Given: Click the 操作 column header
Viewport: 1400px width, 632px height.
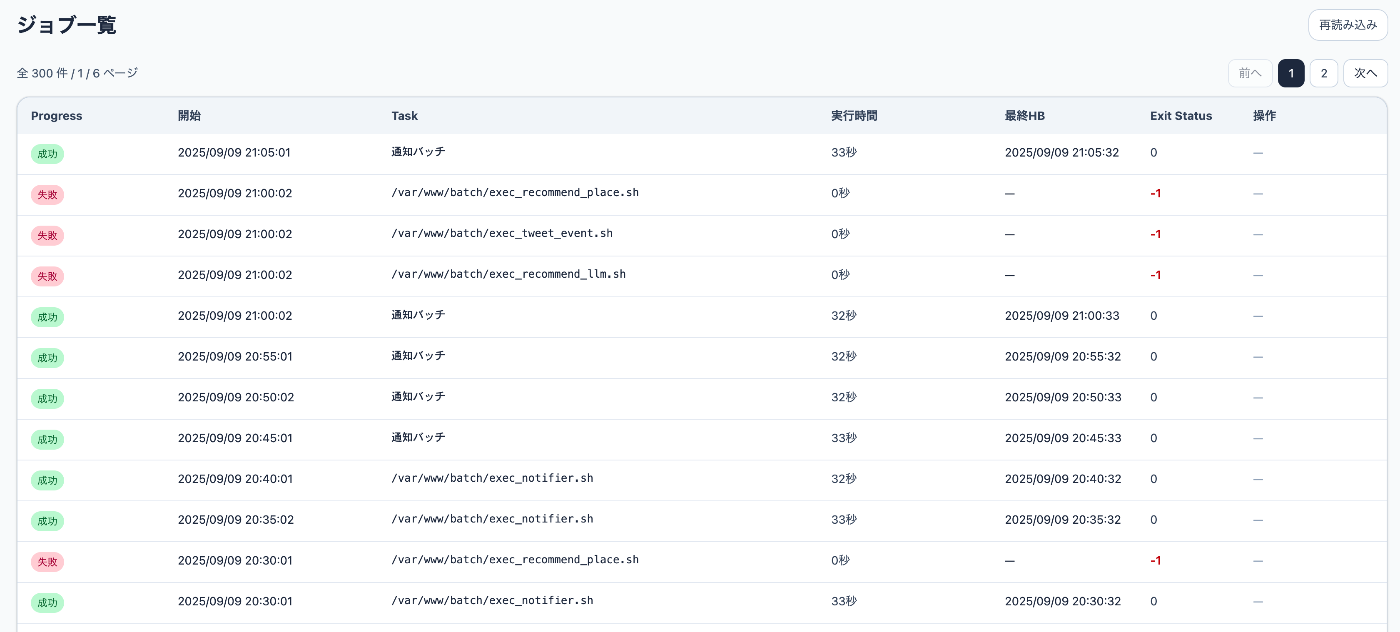Looking at the screenshot, I should 1264,116.
